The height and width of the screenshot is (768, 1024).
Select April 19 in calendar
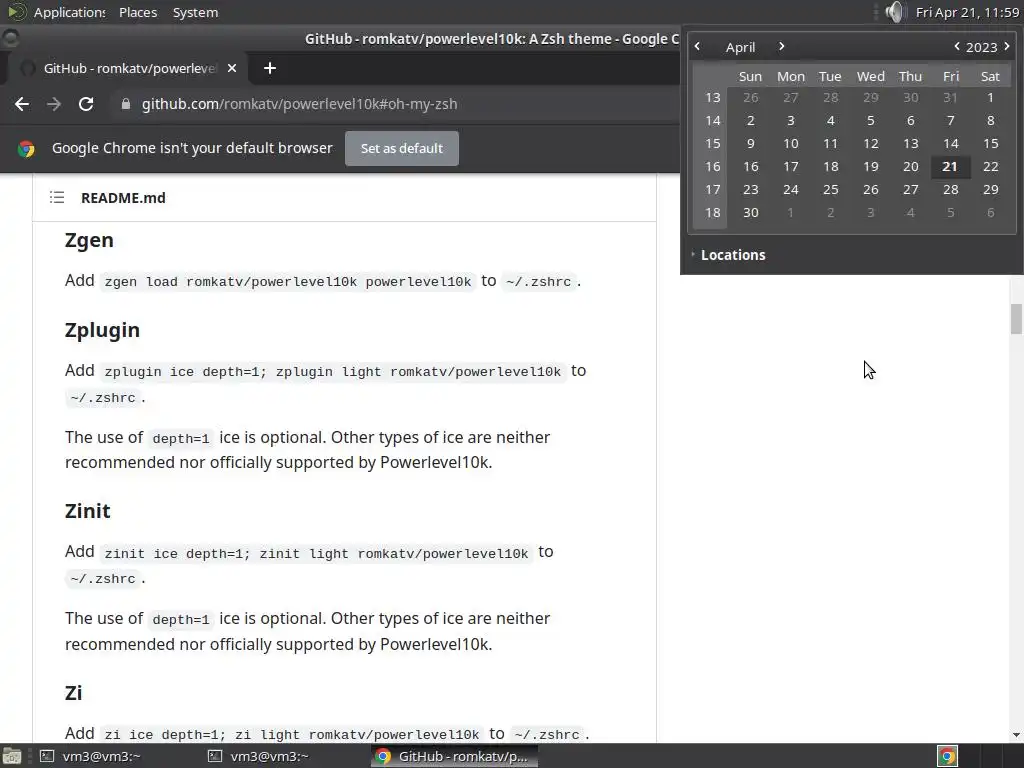click(871, 167)
